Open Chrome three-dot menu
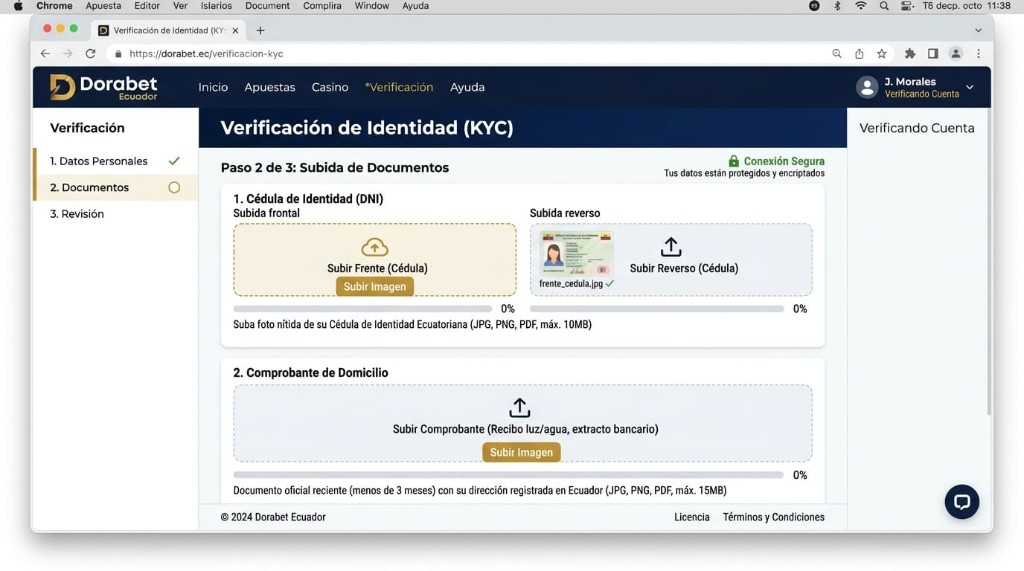This screenshot has width=1024, height=571. coord(978,54)
